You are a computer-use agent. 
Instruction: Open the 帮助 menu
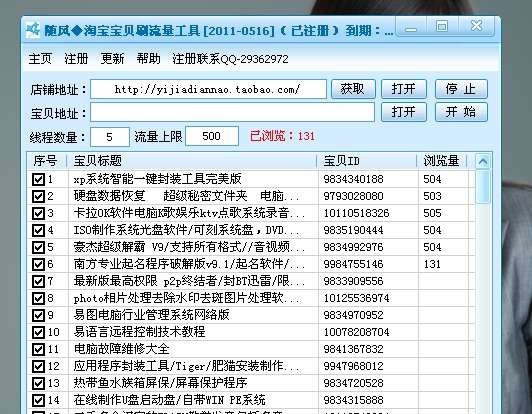coord(148,59)
